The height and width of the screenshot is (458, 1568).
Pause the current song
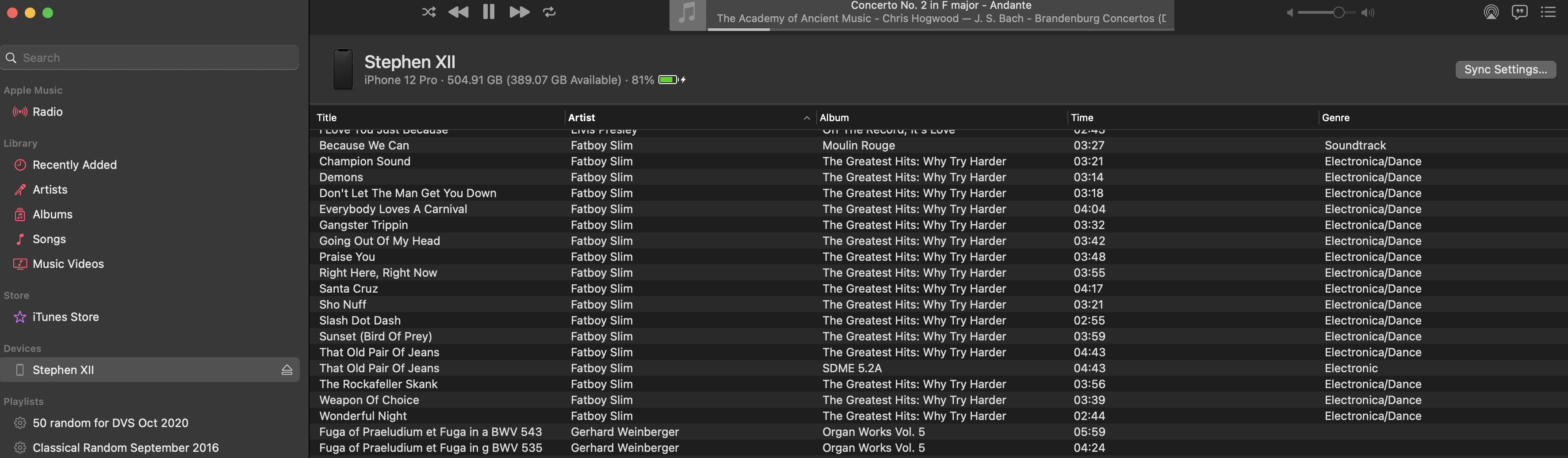[x=489, y=12]
